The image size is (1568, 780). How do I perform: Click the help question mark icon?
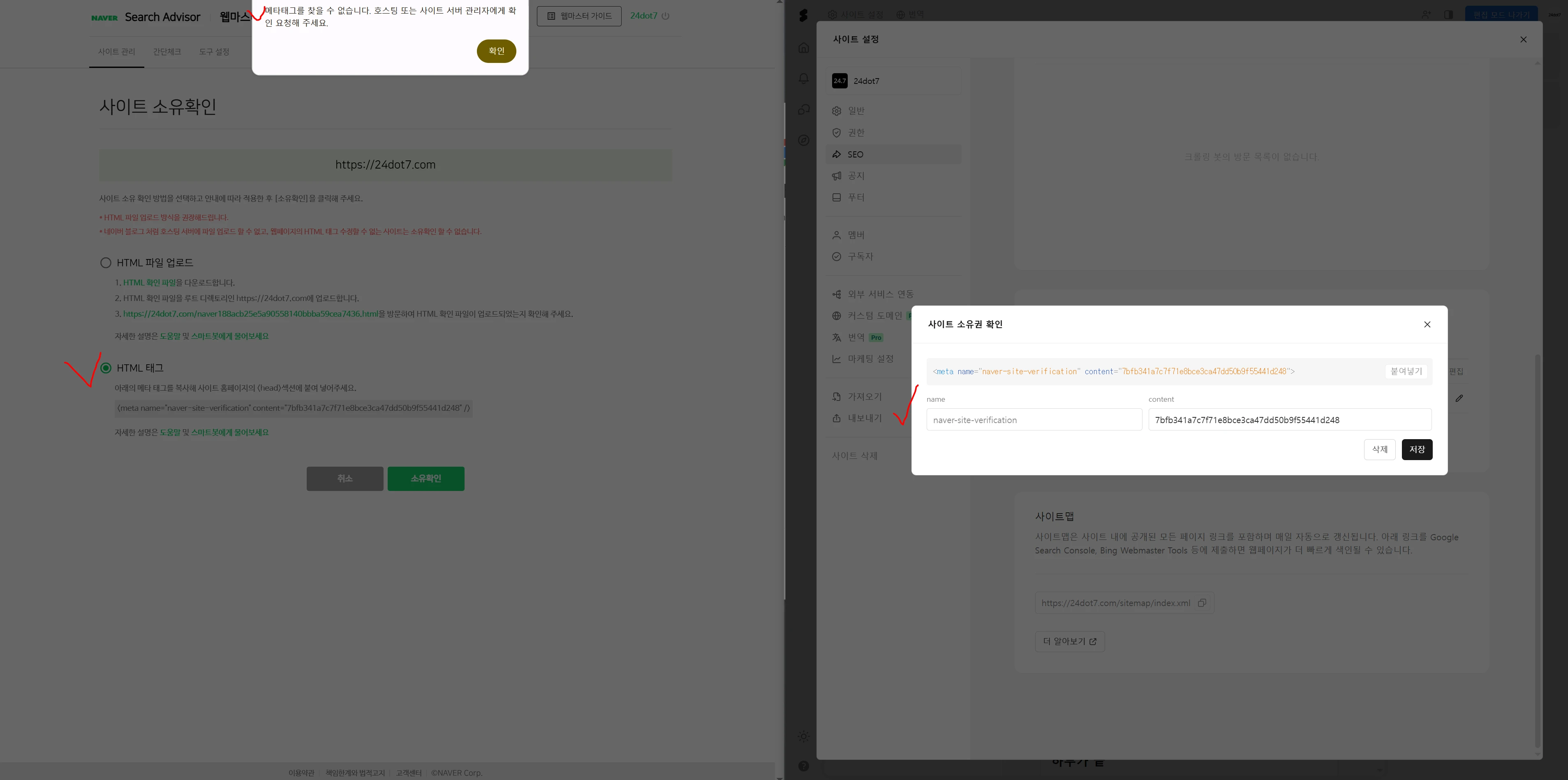click(x=803, y=766)
